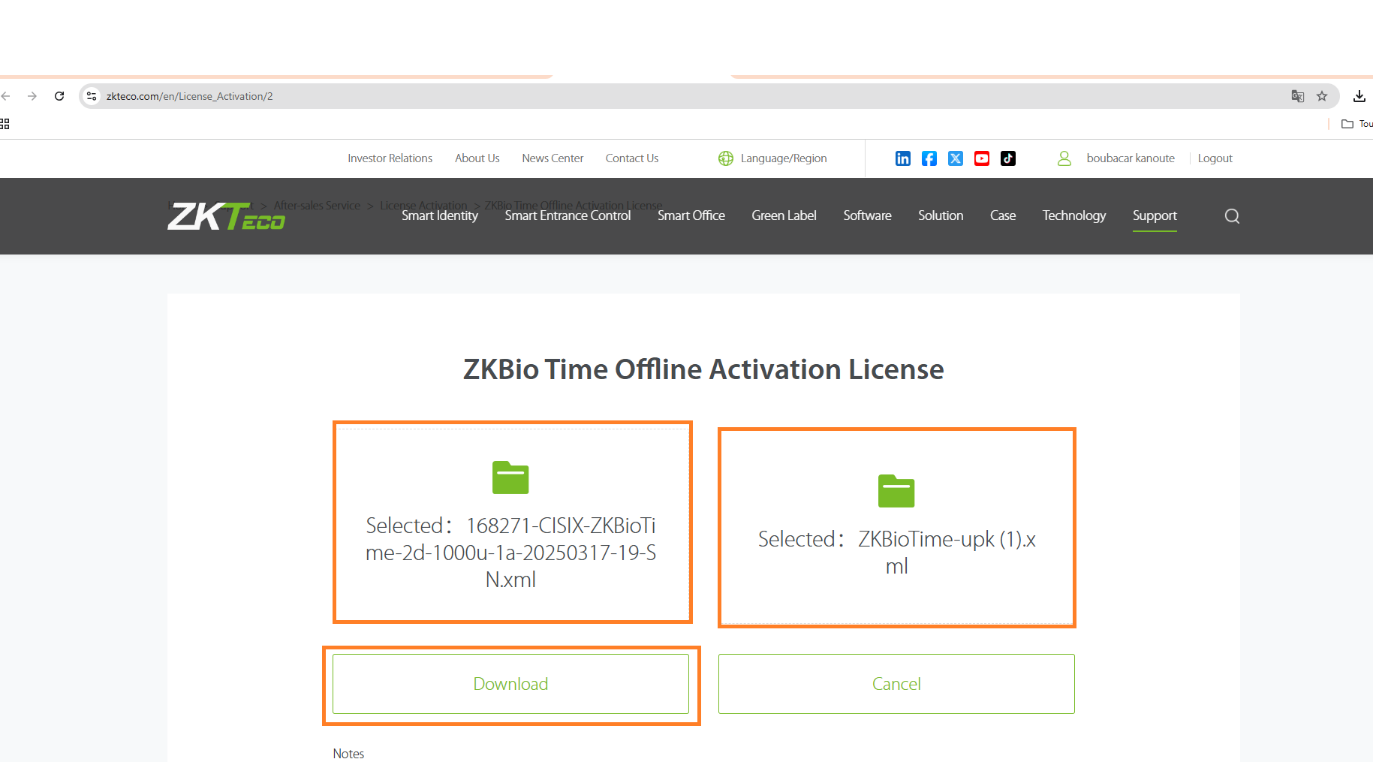Open the Language/Region selector

[773, 158]
